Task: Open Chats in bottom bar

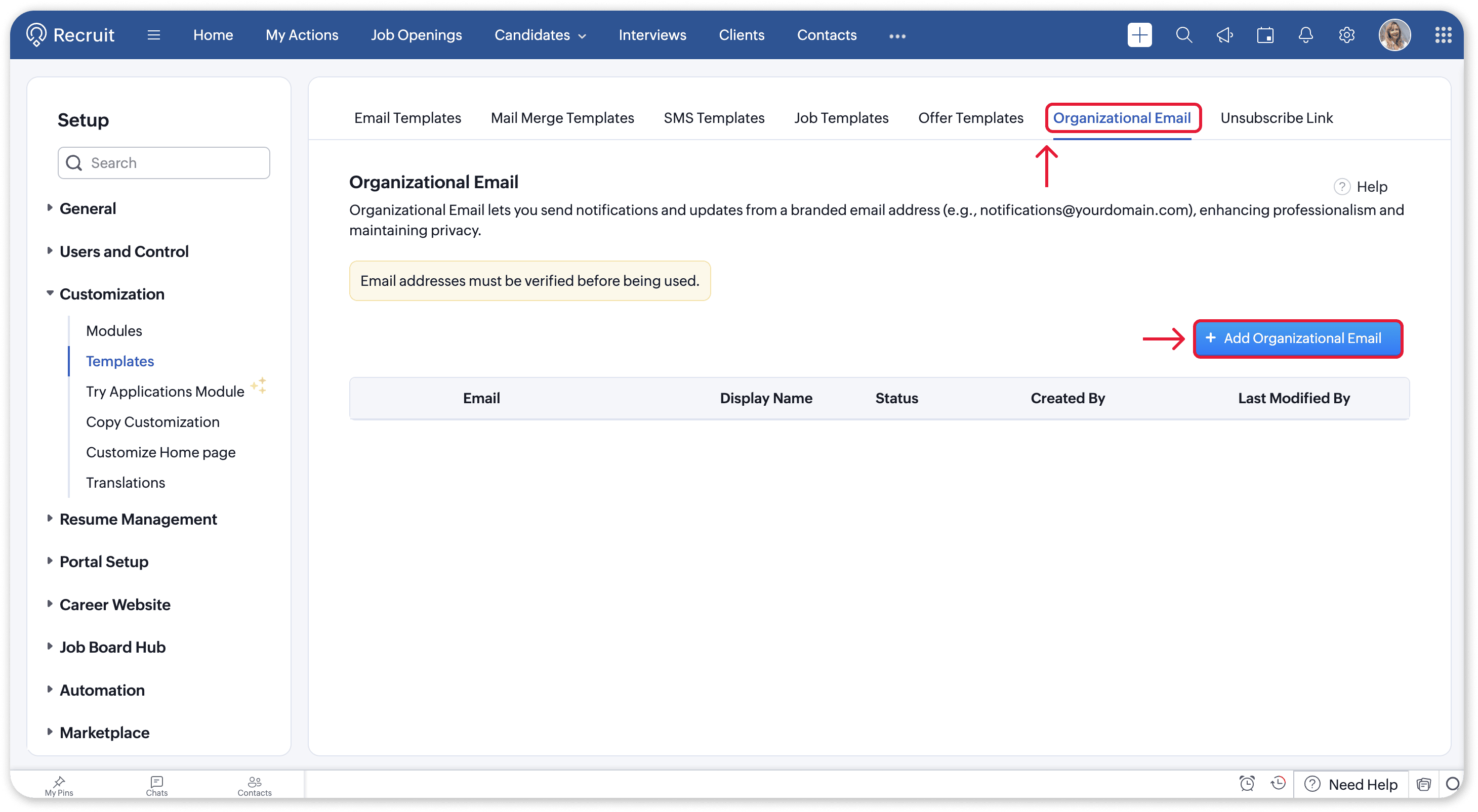Action: 156,785
